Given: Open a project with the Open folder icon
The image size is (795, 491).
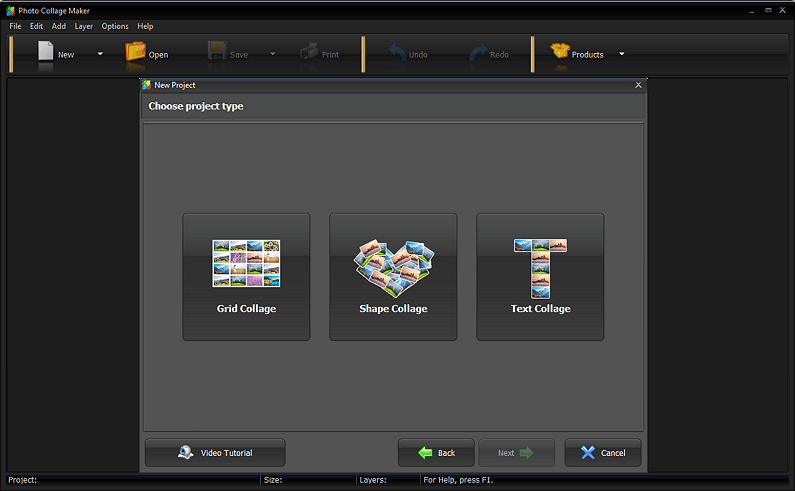Looking at the screenshot, I should (135, 51).
